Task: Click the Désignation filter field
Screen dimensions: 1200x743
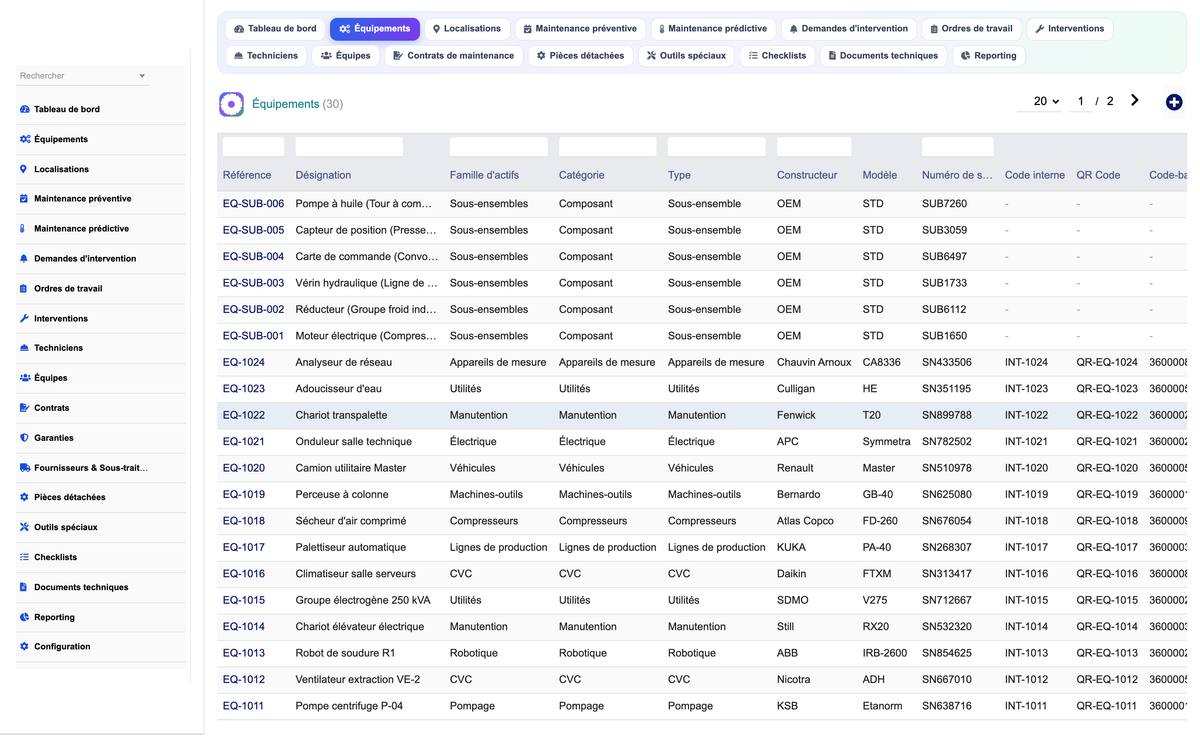Action: pyautogui.click(x=349, y=147)
